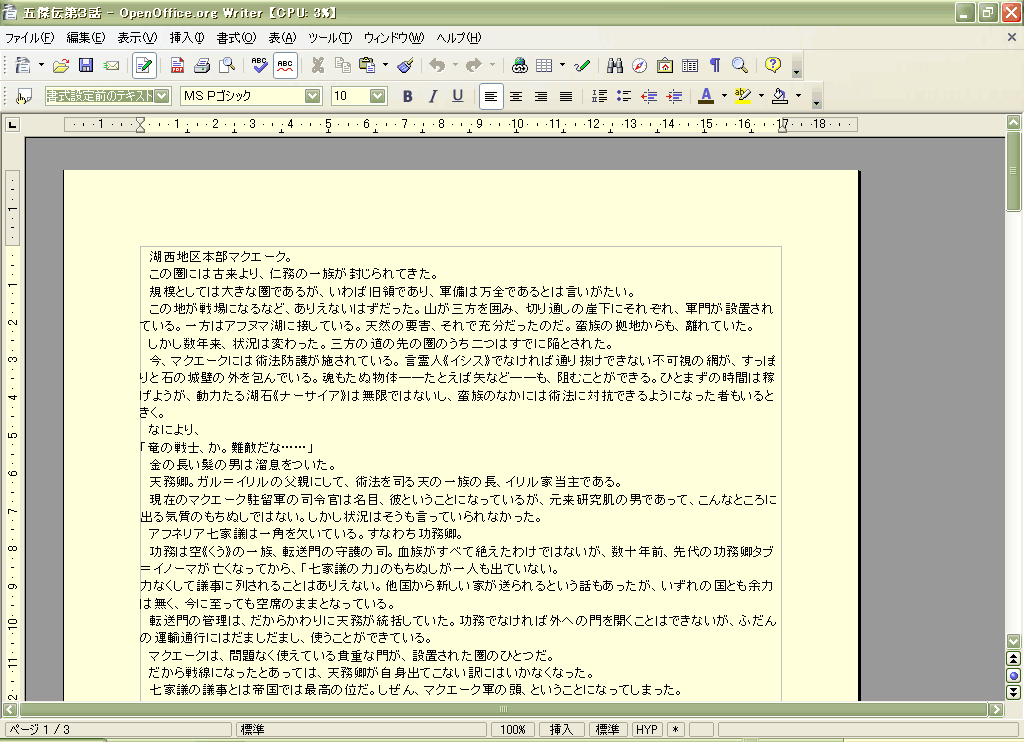Apply the Font Color A swatch
Viewport: 1024px width, 742px height.
point(706,97)
